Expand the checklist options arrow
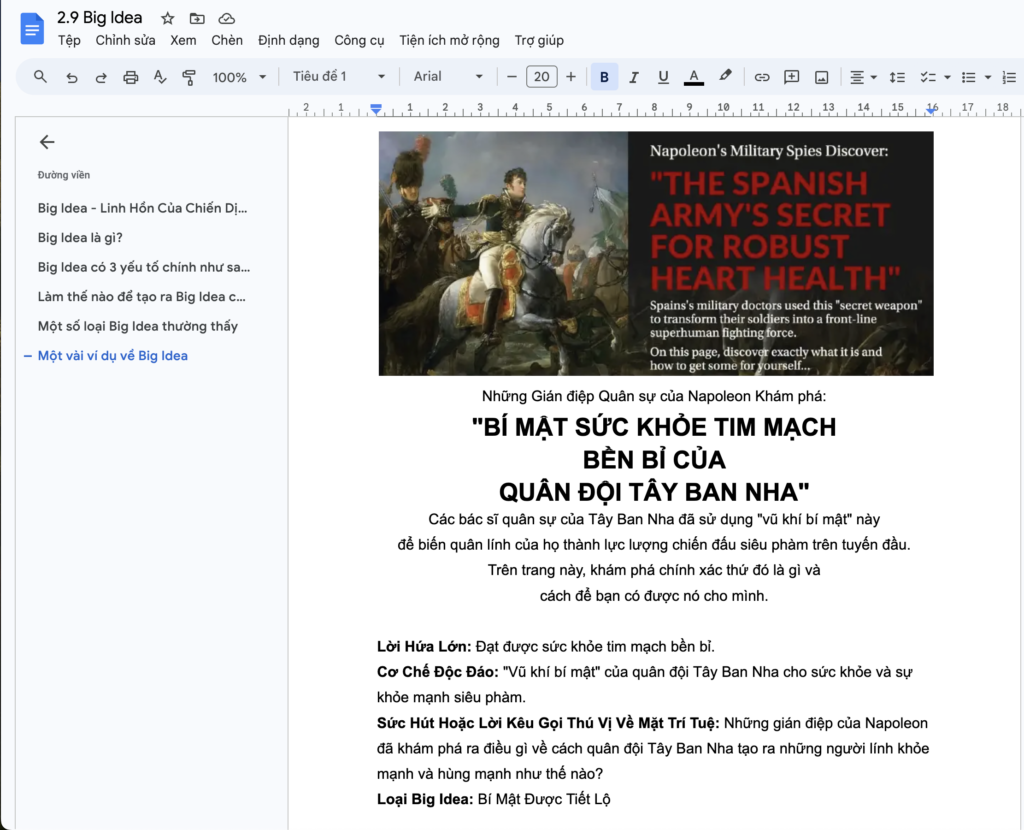The height and width of the screenshot is (830, 1024). pyautogui.click(x=948, y=77)
